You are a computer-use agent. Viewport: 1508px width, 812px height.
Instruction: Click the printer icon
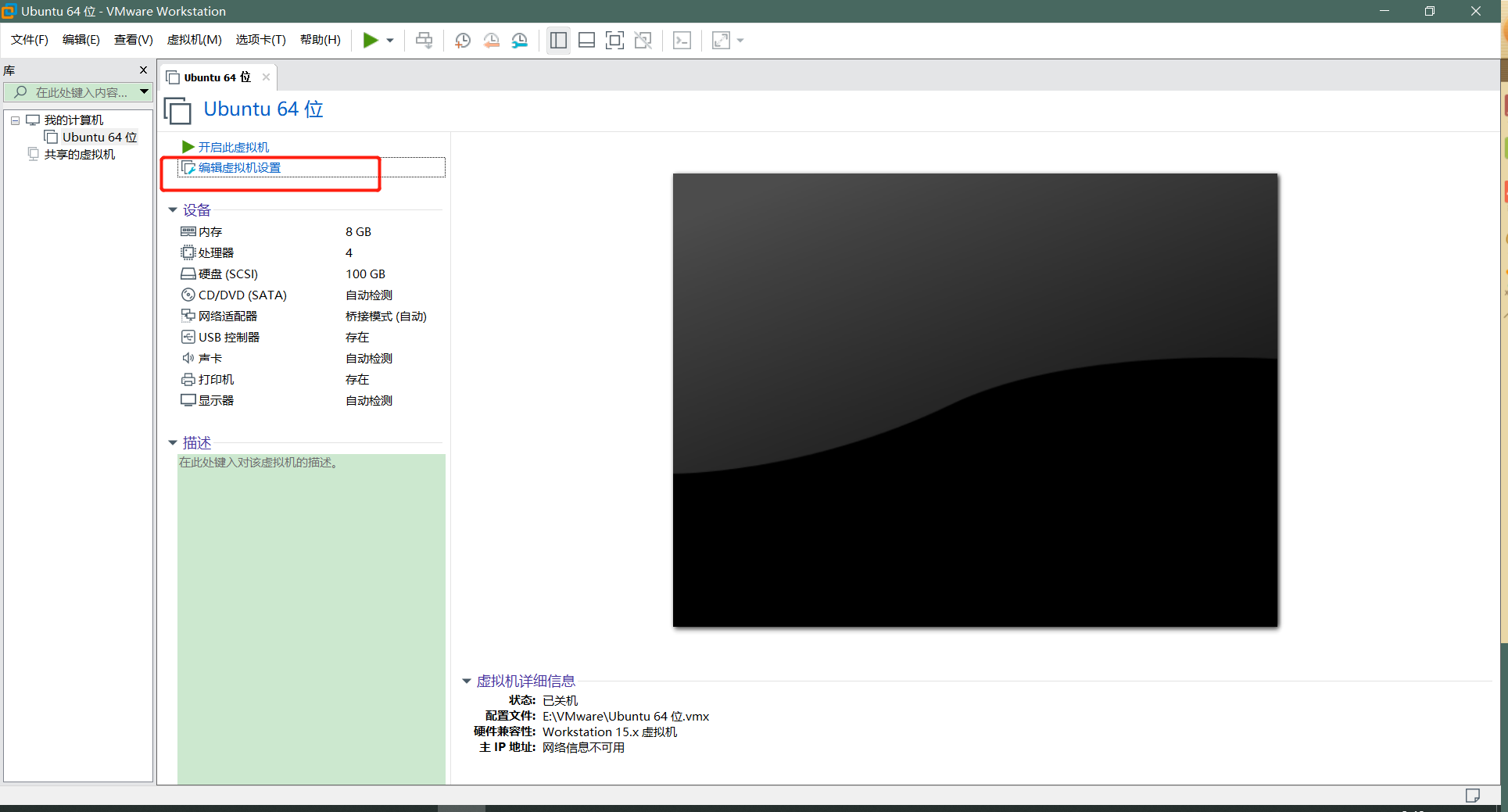click(x=188, y=380)
